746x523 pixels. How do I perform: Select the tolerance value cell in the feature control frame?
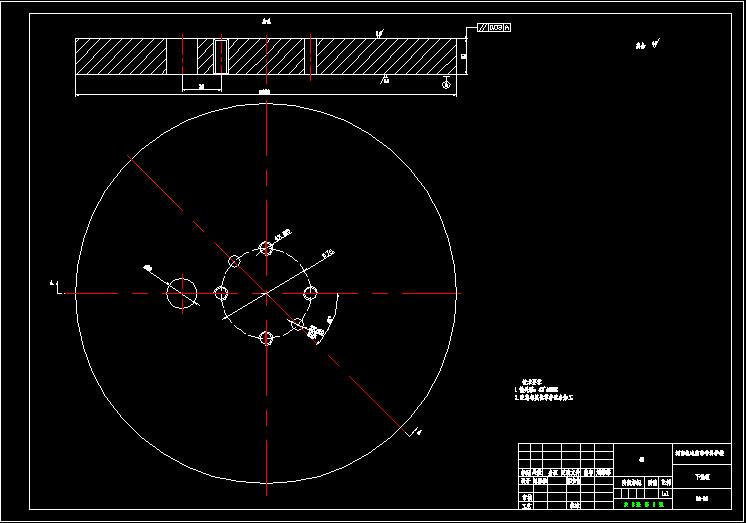click(x=496, y=28)
